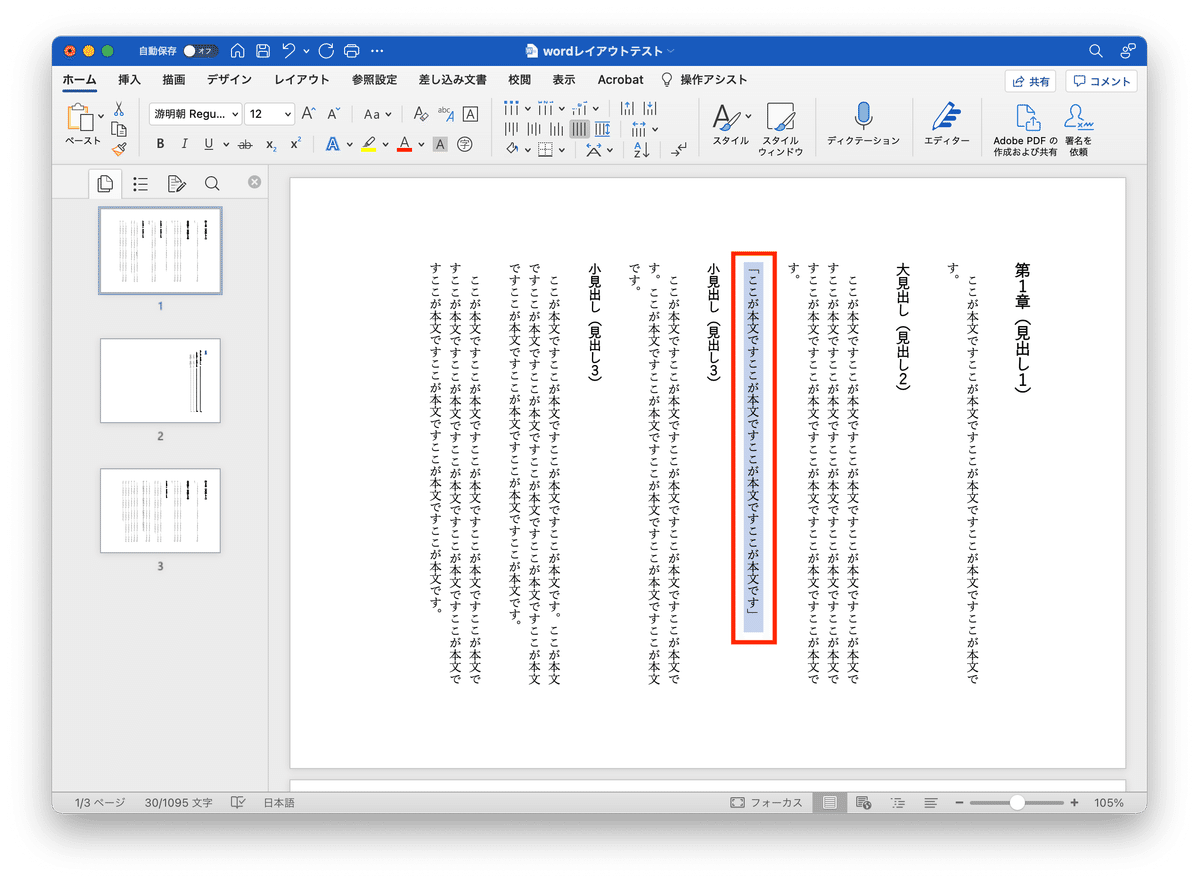1200x883 pixels.
Task: Show paragraph marks via the return-arrow icon
Action: click(x=680, y=150)
